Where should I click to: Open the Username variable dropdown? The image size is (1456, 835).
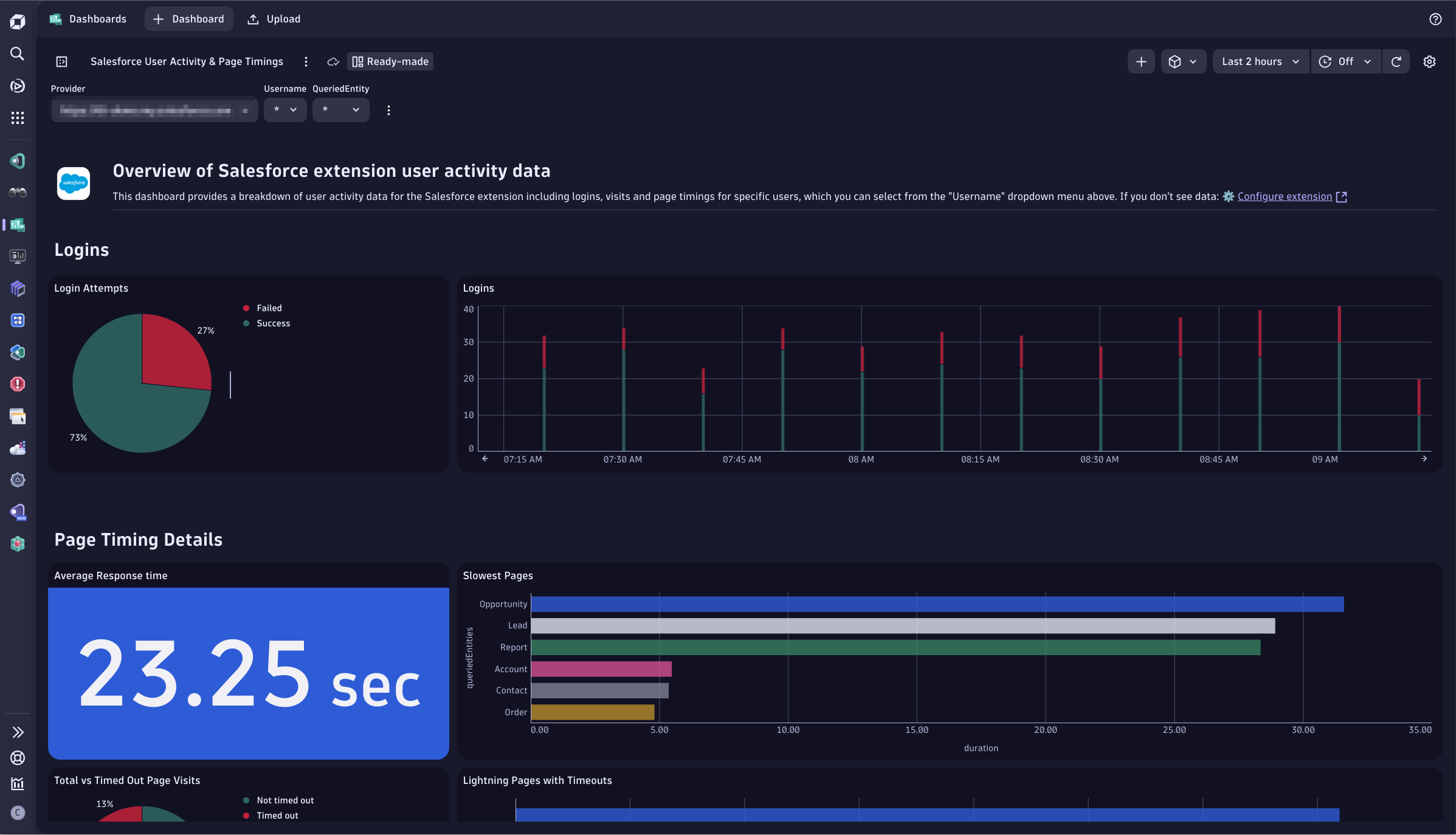click(285, 110)
